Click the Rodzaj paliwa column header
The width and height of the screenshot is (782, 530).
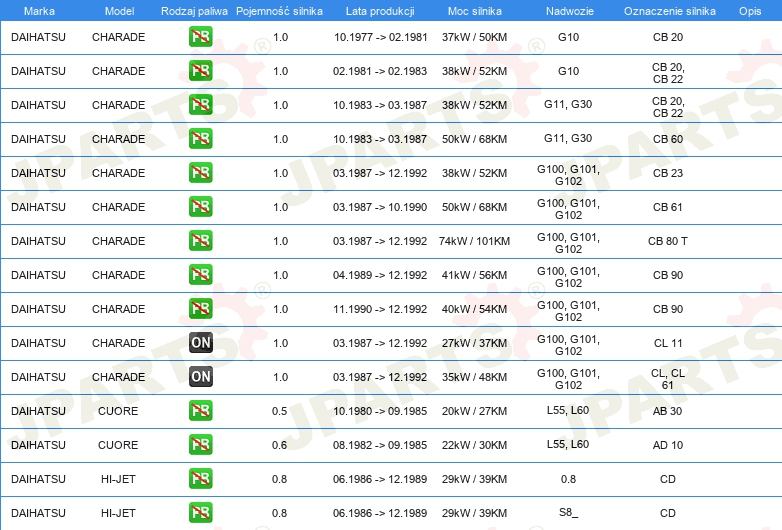tap(194, 11)
